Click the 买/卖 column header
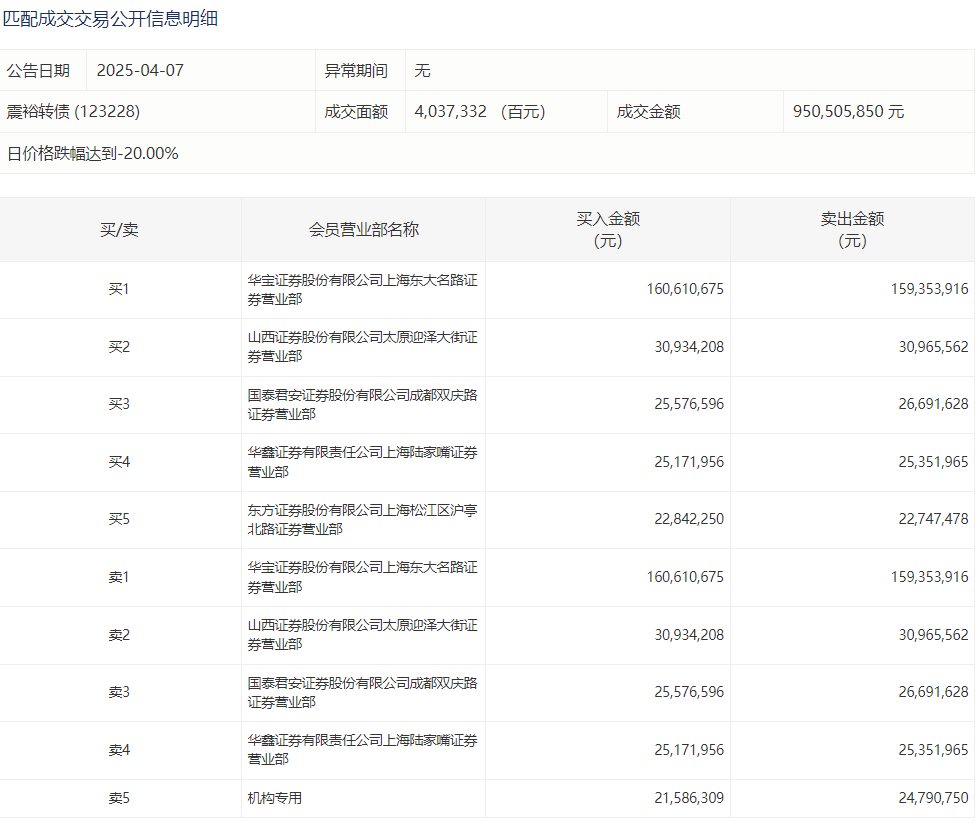 point(119,230)
